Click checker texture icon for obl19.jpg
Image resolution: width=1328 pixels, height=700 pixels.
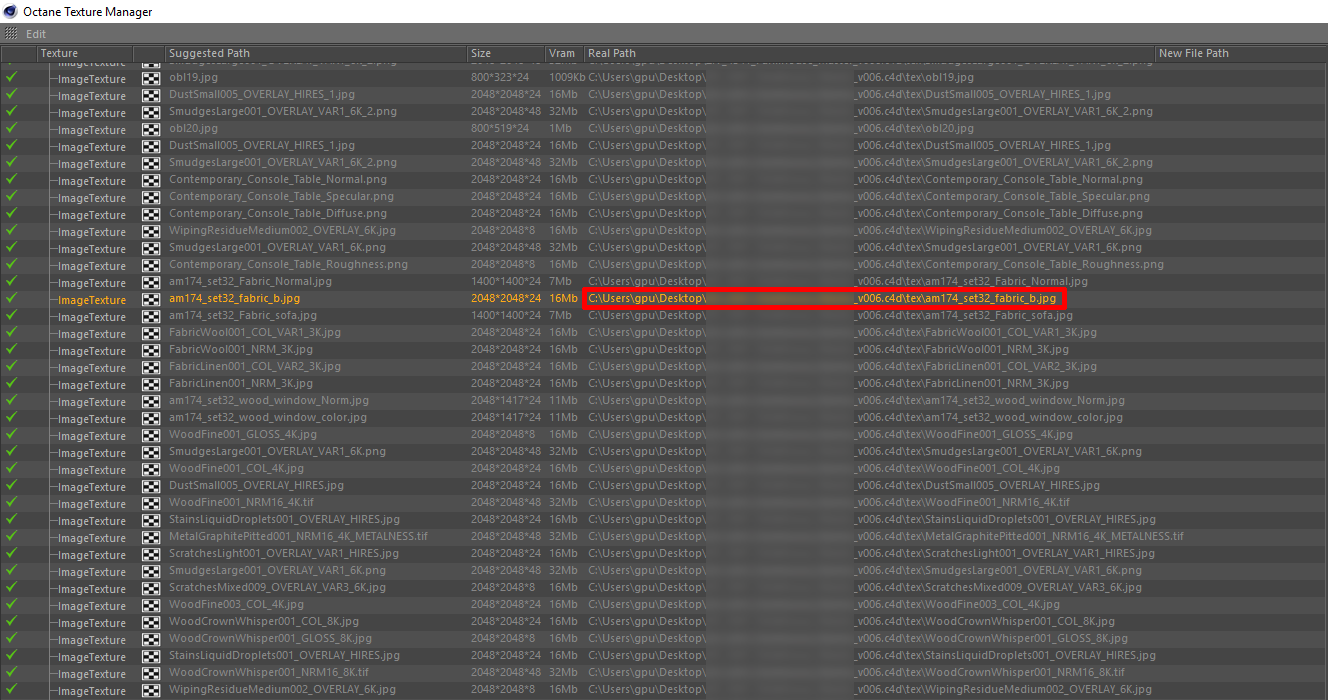(151, 78)
